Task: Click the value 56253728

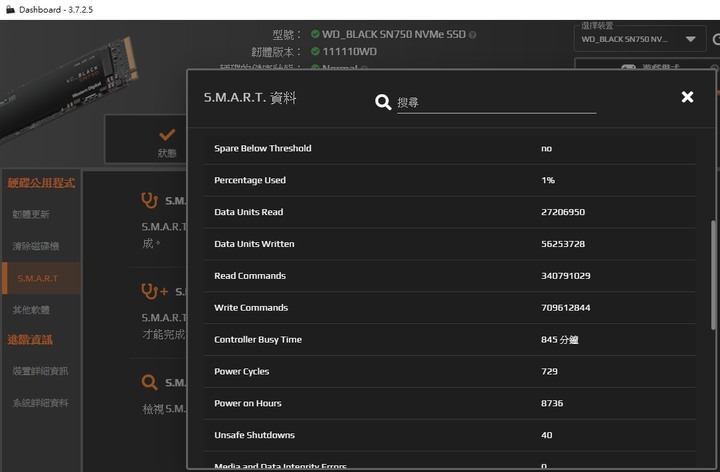Action: tap(562, 244)
